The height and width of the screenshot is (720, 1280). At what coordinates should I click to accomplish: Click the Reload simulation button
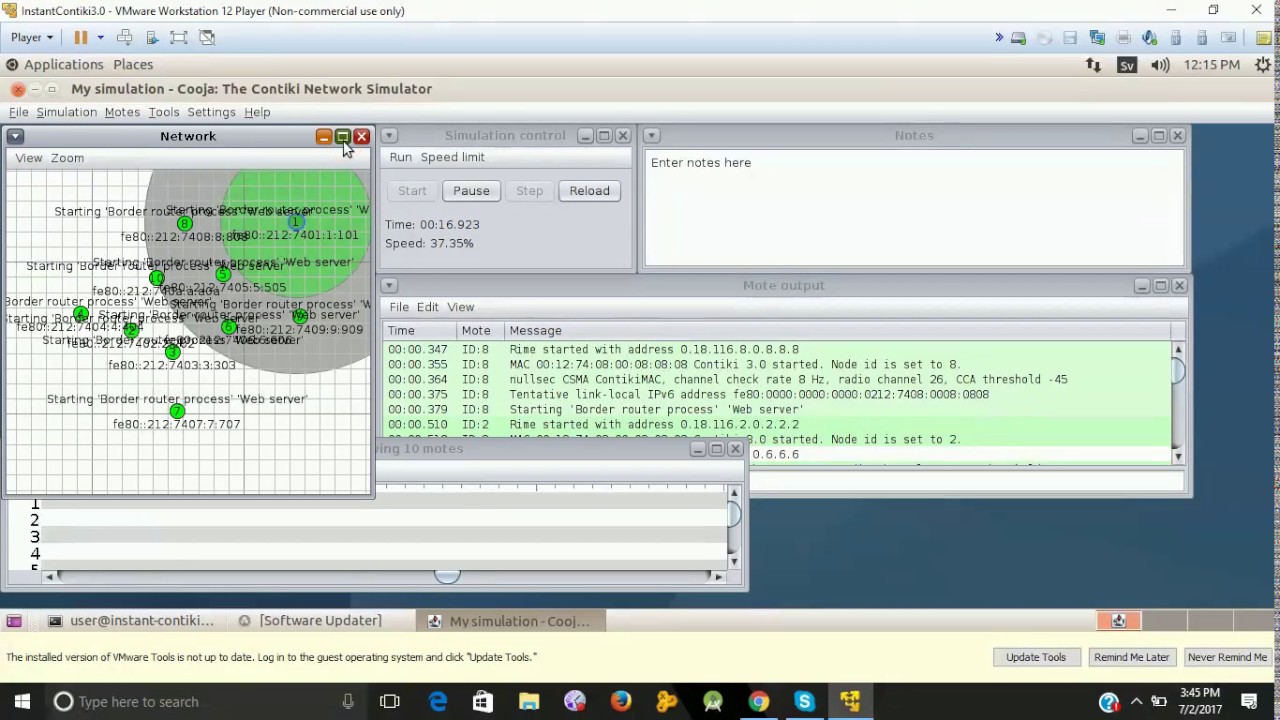(x=589, y=191)
